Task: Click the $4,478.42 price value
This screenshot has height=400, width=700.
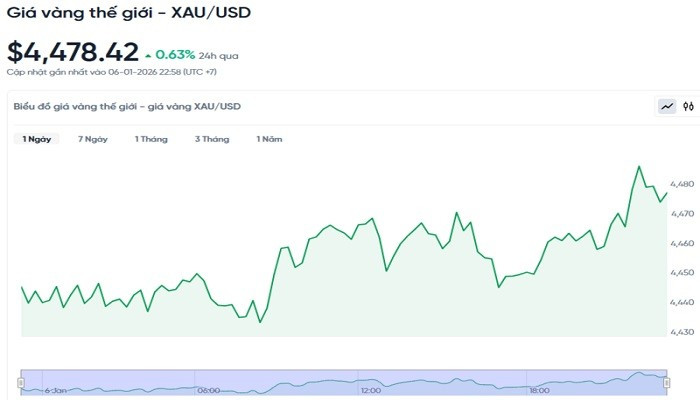Action: tap(72, 52)
